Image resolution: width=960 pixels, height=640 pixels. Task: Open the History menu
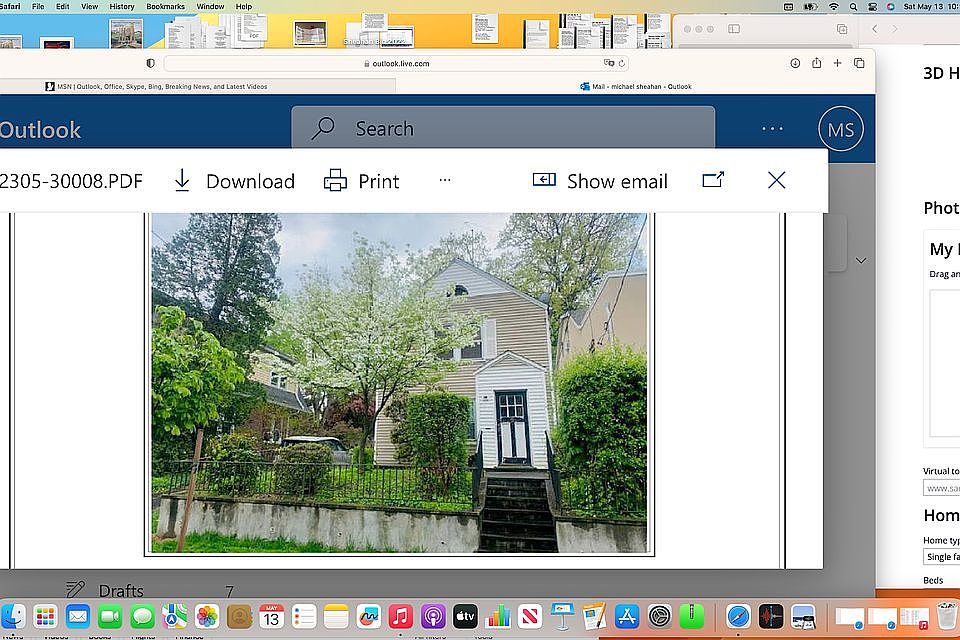[122, 6]
